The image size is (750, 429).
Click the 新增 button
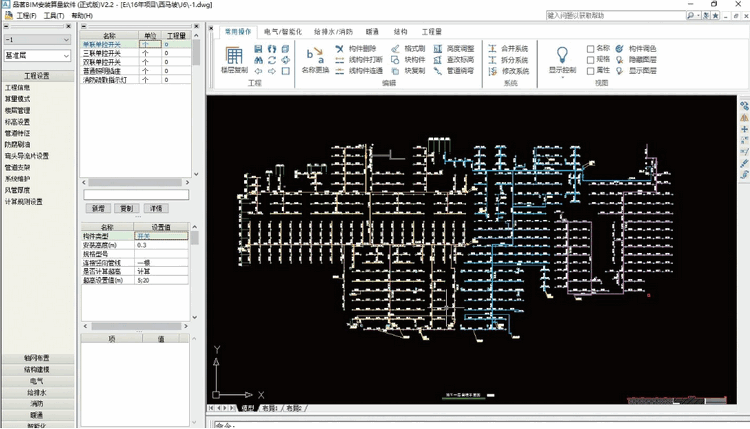(x=97, y=208)
